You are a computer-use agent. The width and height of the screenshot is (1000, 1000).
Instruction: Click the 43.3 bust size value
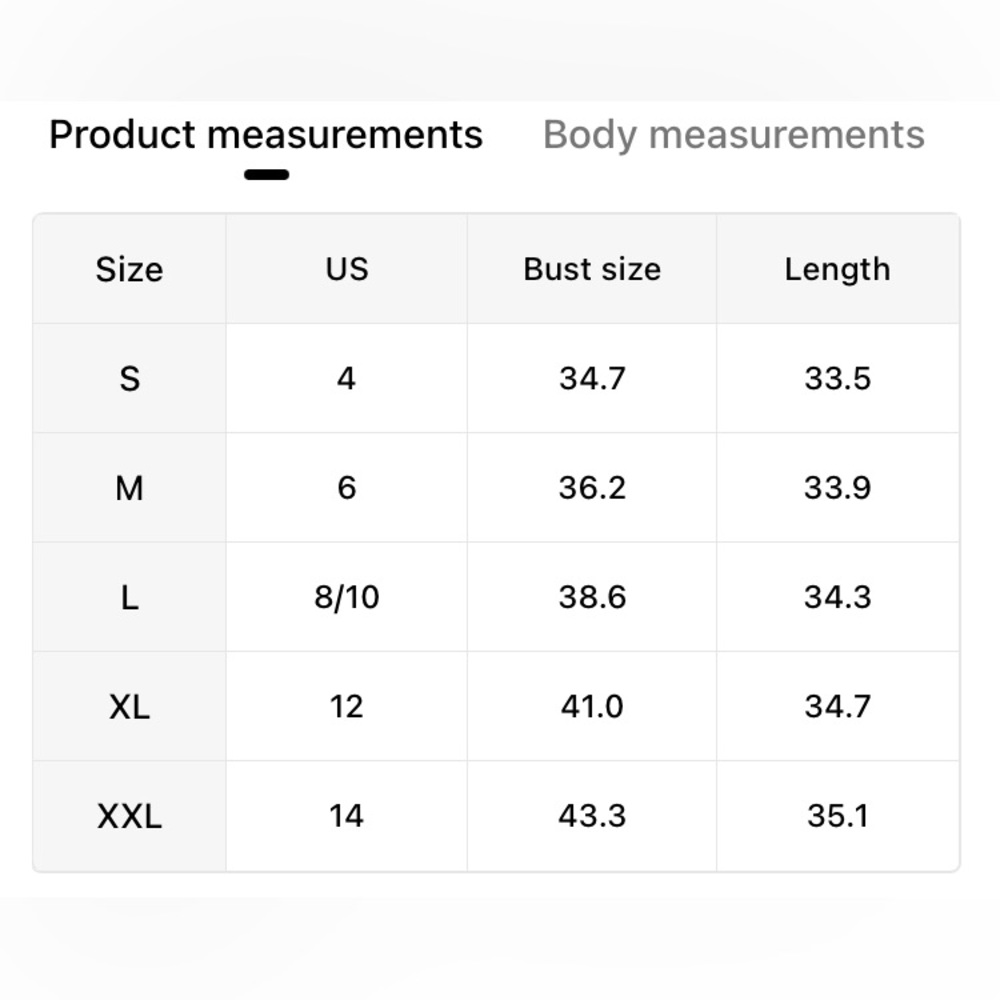(592, 816)
